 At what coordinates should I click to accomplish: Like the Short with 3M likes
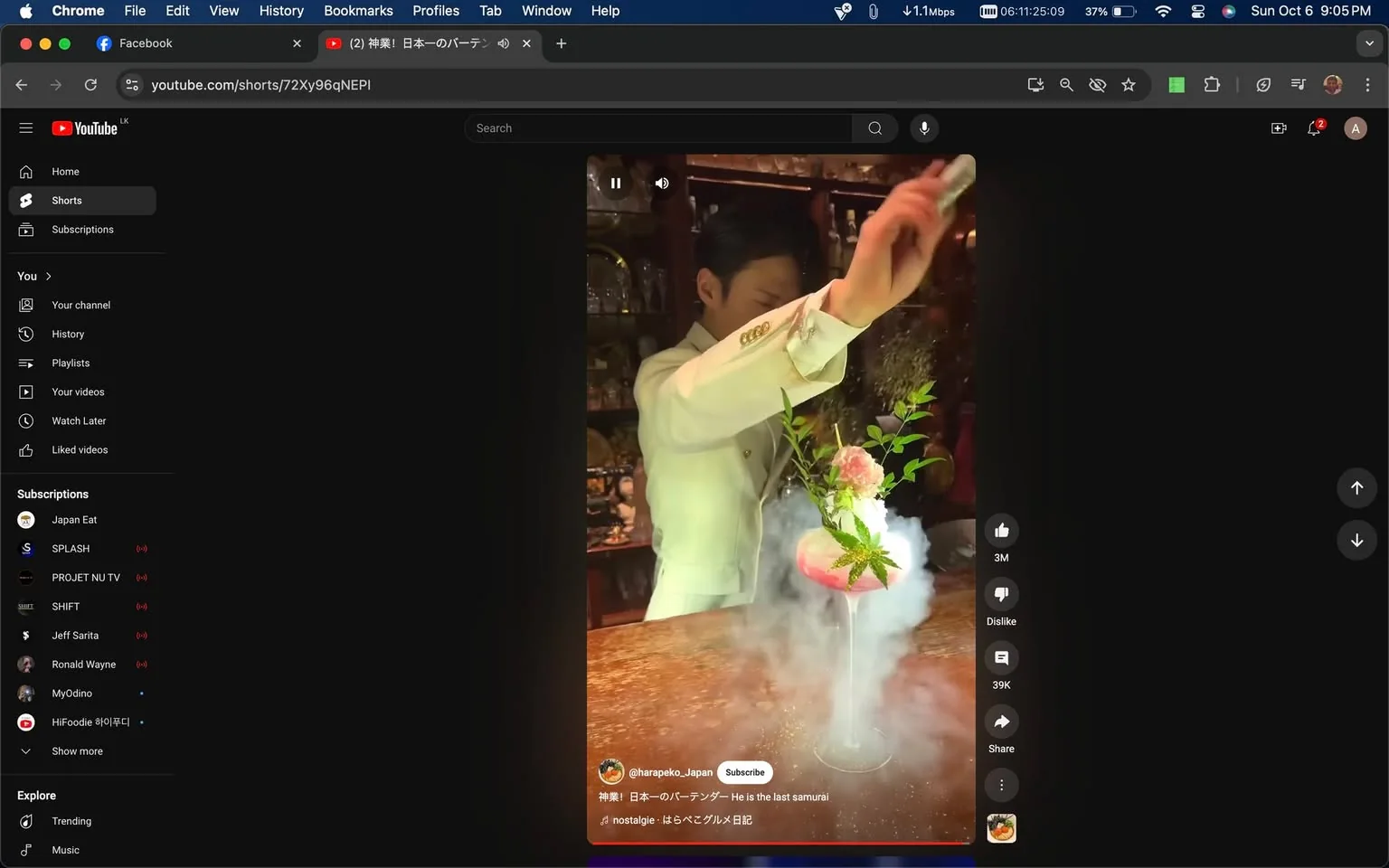(x=1001, y=531)
